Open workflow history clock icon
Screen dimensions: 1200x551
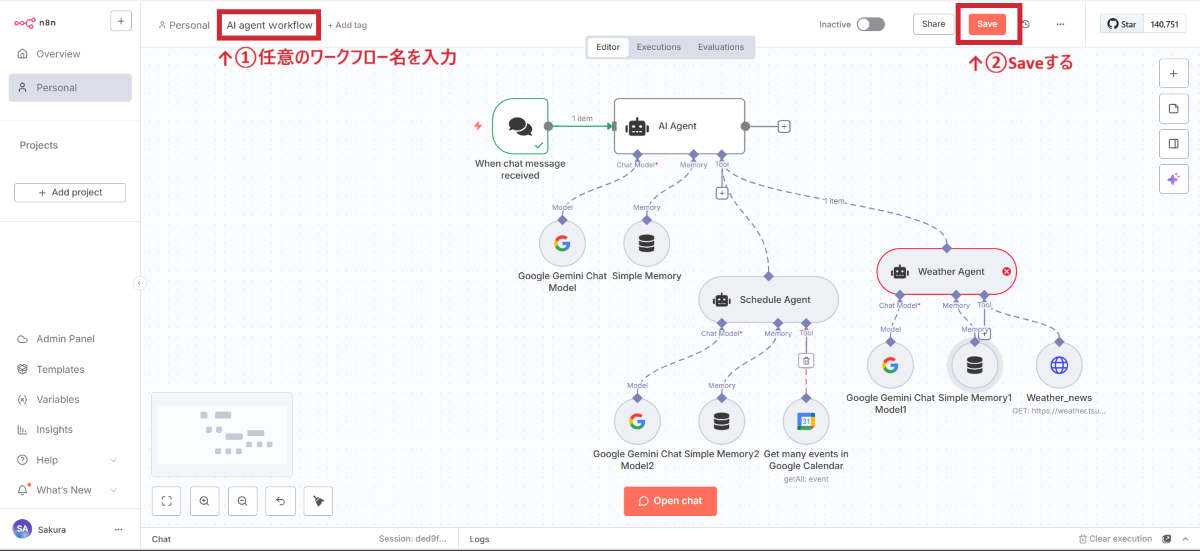click(1025, 24)
